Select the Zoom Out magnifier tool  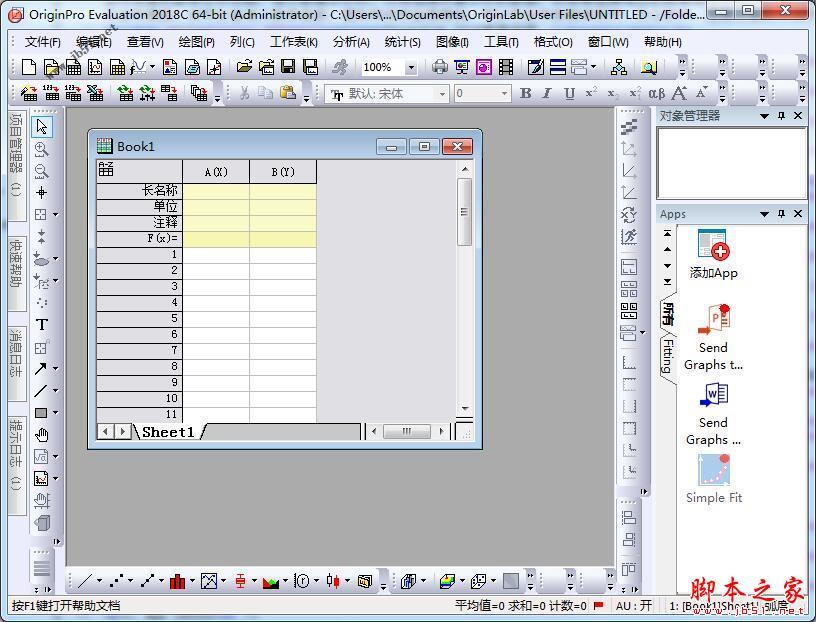(41, 171)
